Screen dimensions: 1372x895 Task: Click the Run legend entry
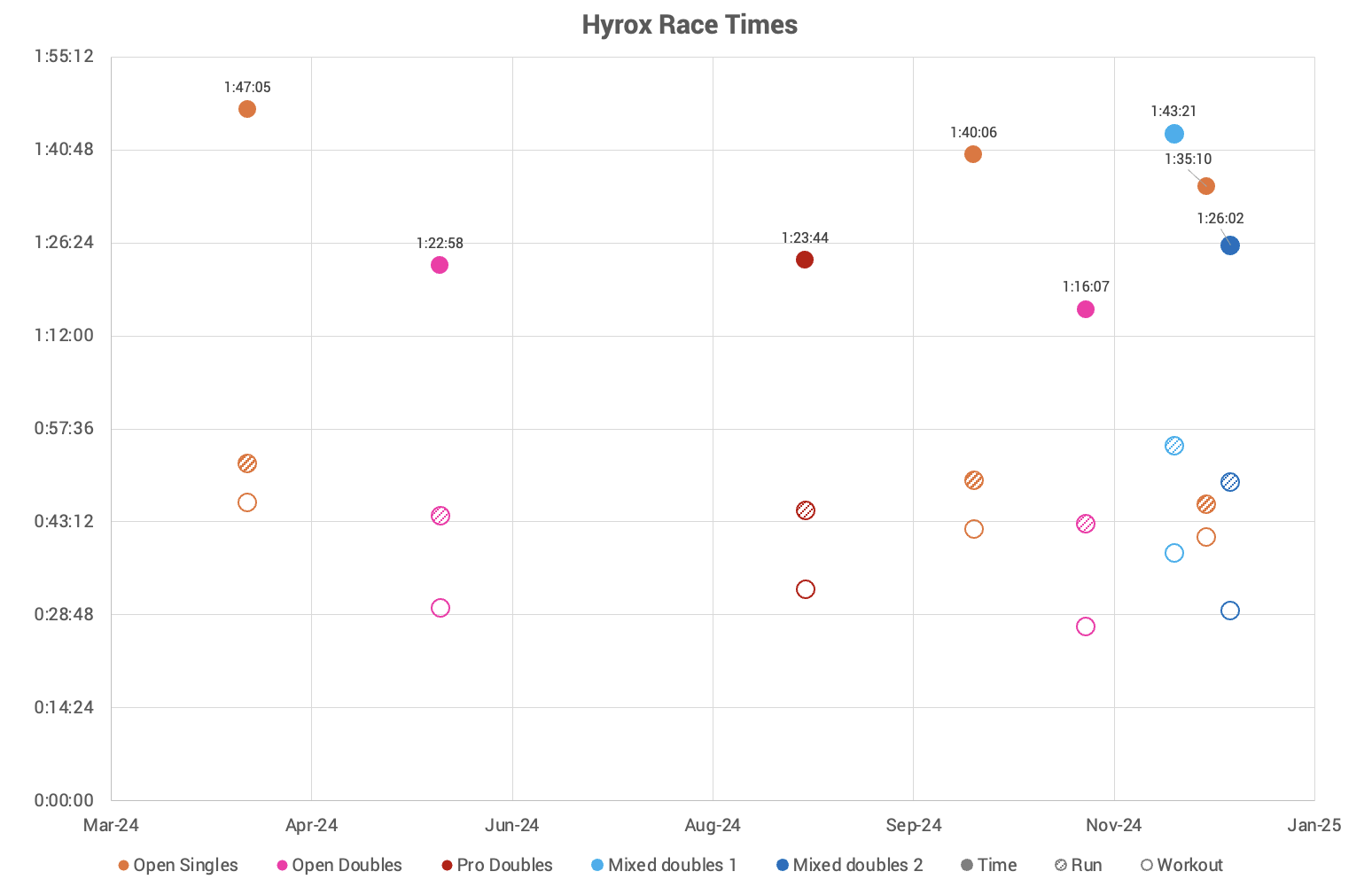point(1079,865)
